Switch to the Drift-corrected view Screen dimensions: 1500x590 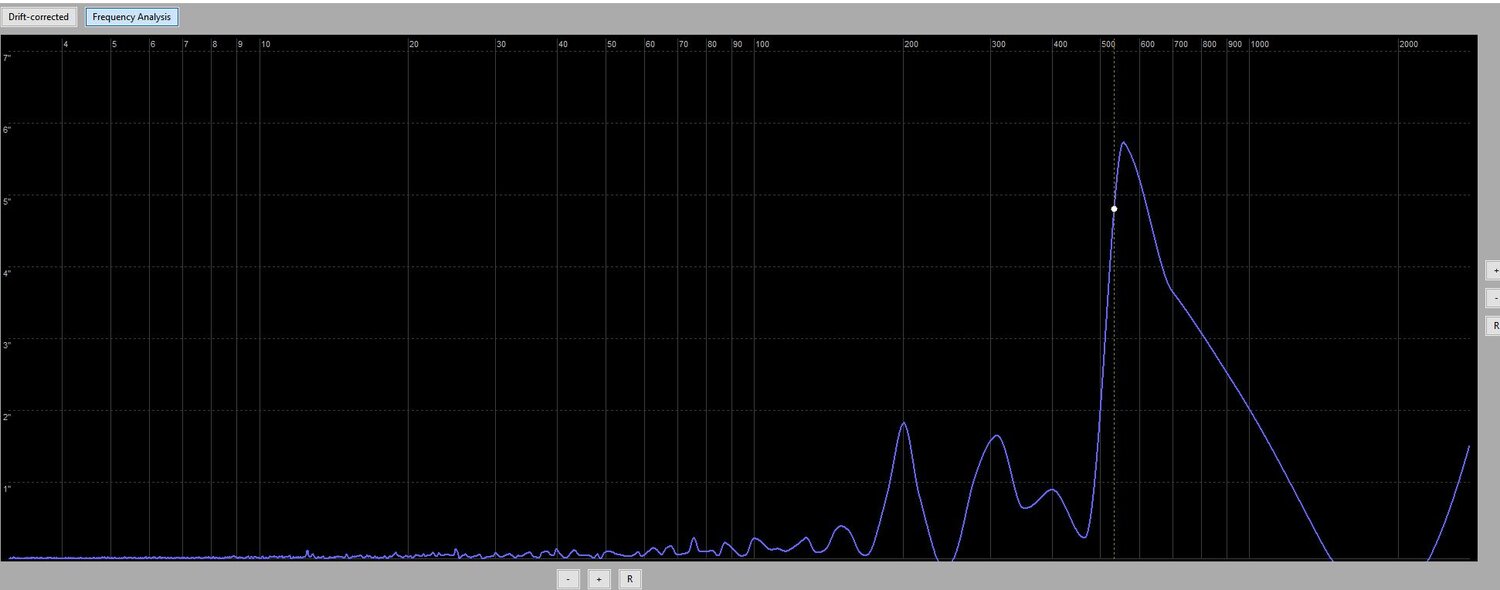point(39,16)
